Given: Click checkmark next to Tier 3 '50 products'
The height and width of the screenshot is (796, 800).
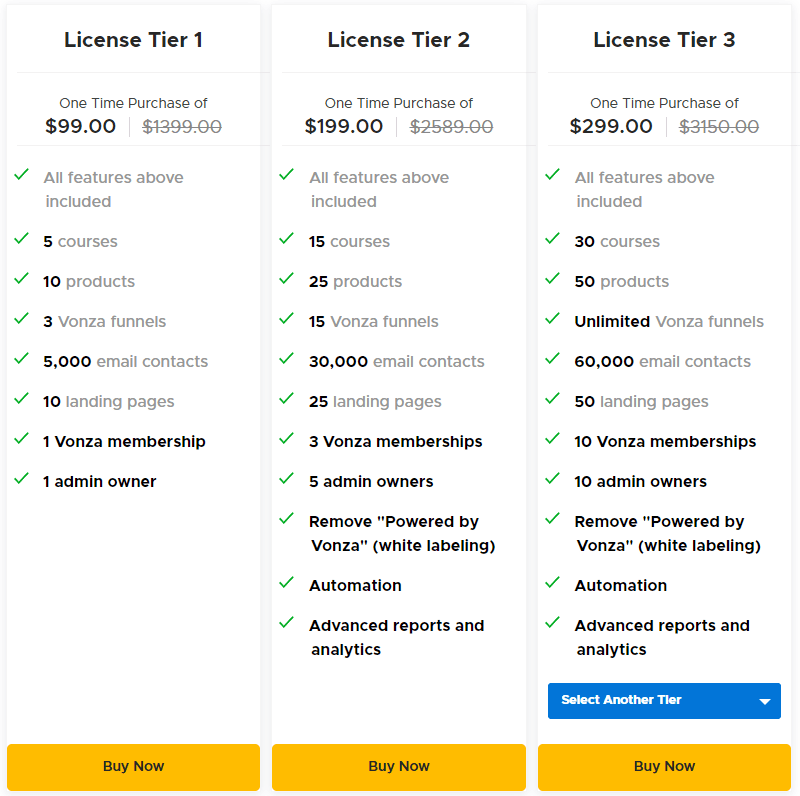Looking at the screenshot, I should point(552,279).
